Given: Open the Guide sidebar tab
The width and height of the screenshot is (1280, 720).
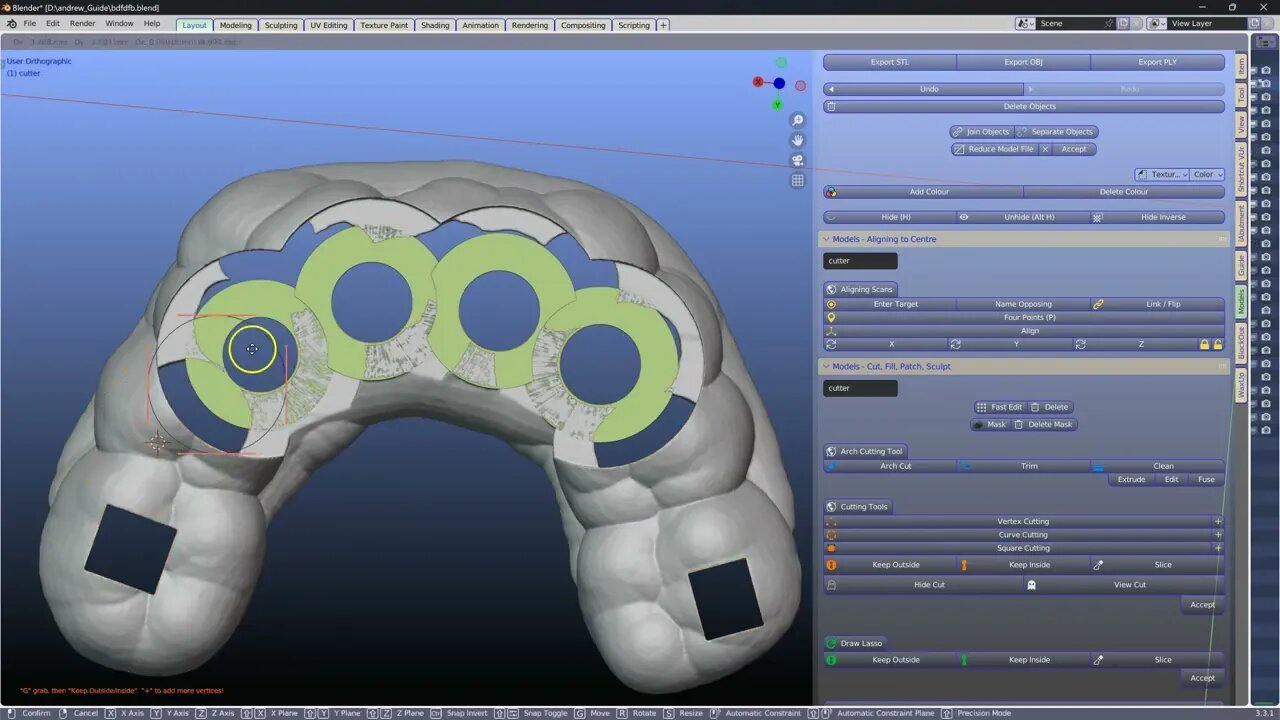Looking at the screenshot, I should 1242,264.
